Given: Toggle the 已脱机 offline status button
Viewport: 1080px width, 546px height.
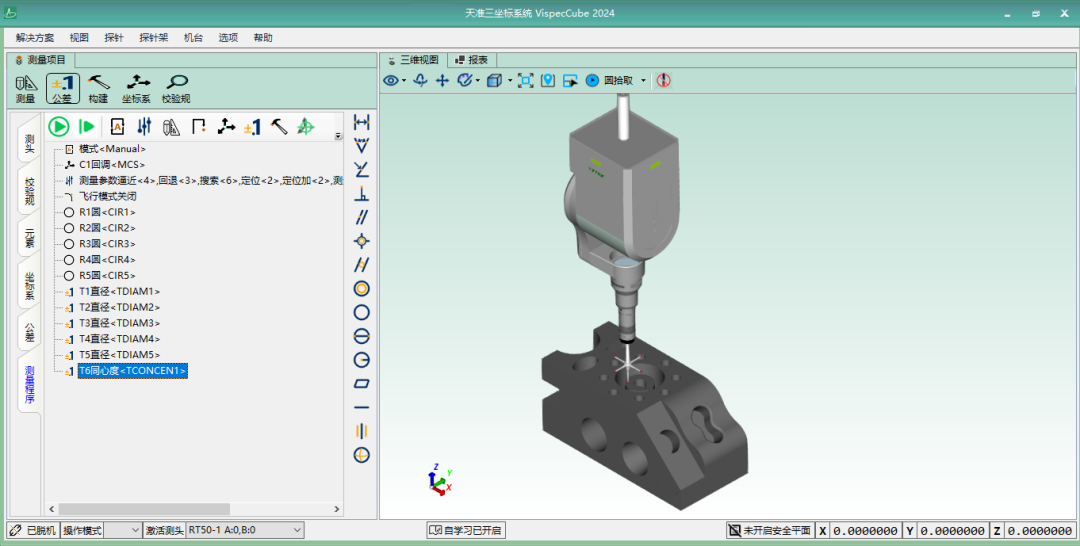Looking at the screenshot, I should 32,530.
